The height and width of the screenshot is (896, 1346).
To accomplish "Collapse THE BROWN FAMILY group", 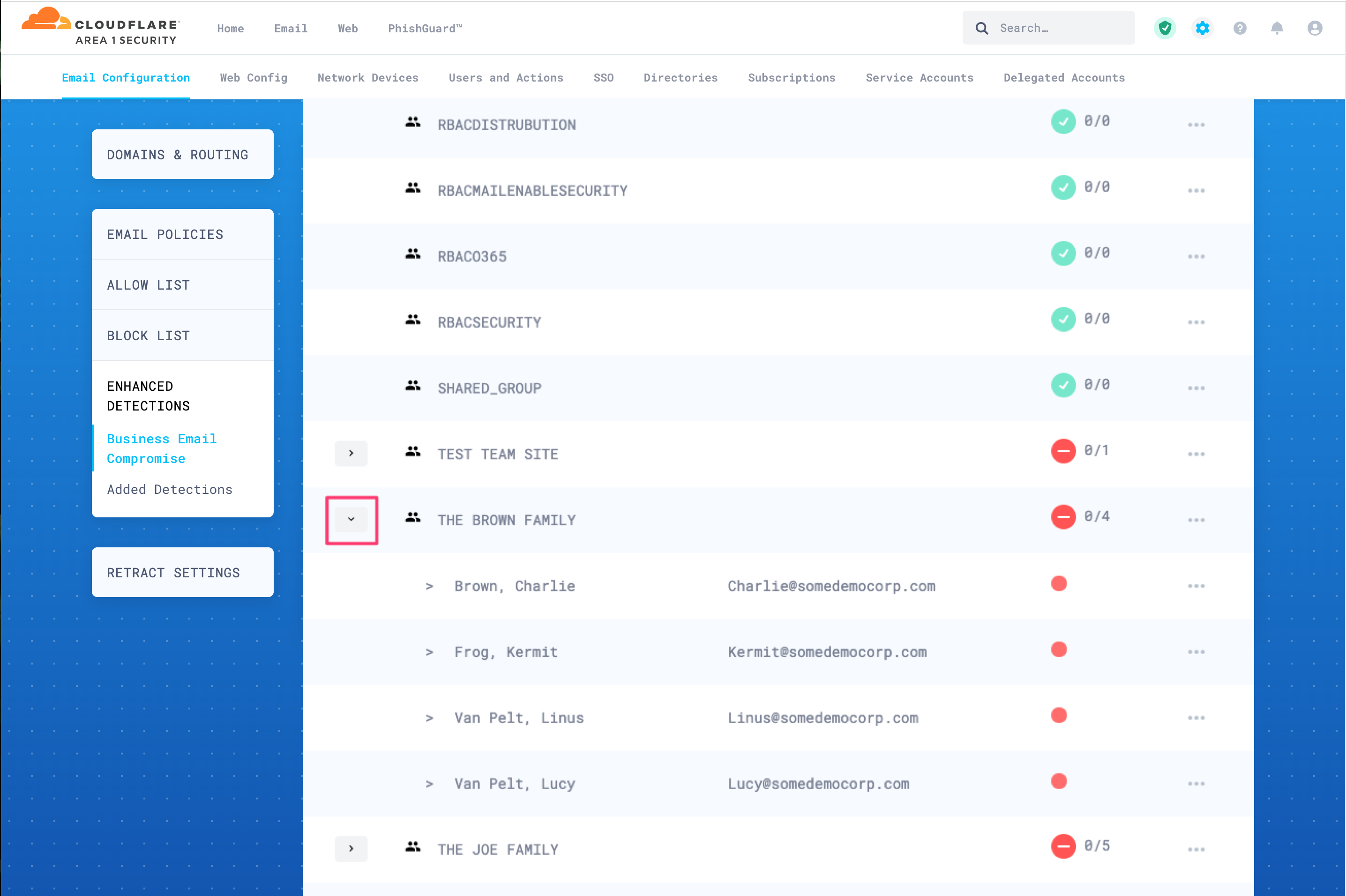I will click(x=351, y=519).
